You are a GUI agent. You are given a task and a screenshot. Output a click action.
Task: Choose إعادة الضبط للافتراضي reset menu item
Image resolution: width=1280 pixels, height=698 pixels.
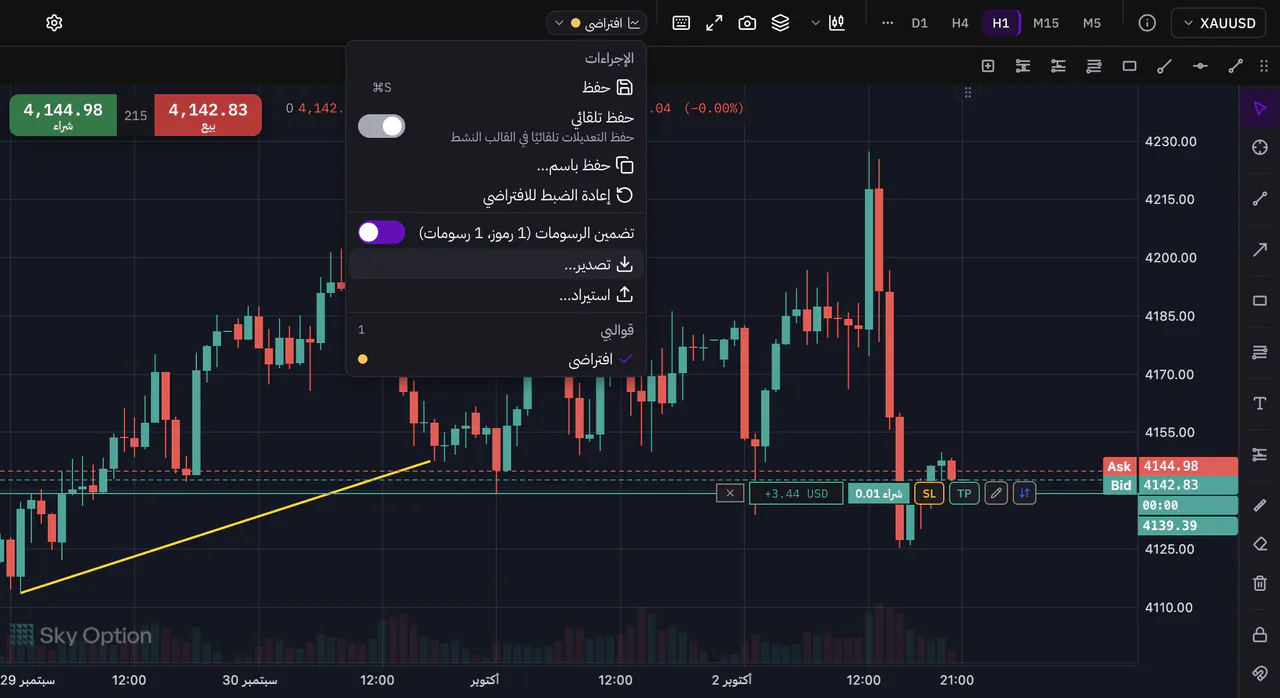click(496, 195)
